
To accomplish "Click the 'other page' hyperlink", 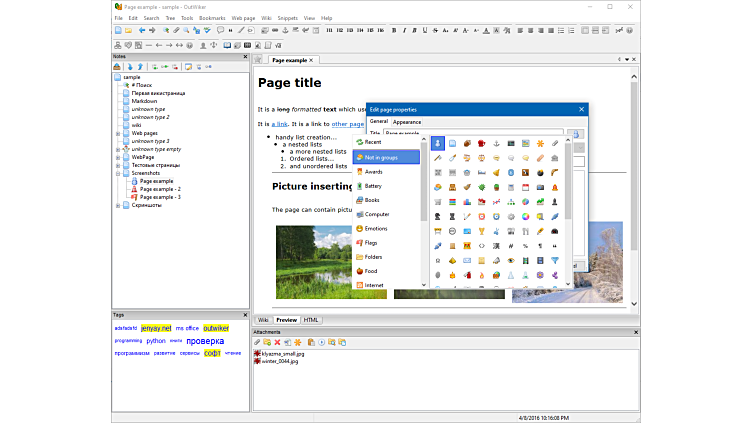I will tap(348, 124).
